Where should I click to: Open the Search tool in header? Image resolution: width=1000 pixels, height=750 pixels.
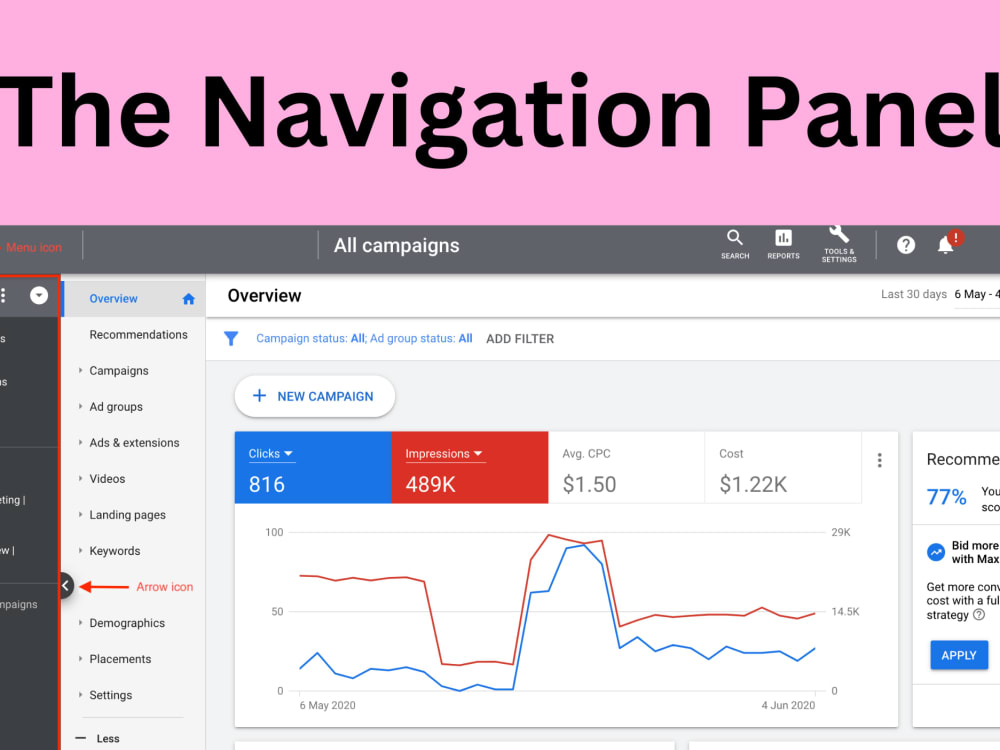tap(735, 245)
